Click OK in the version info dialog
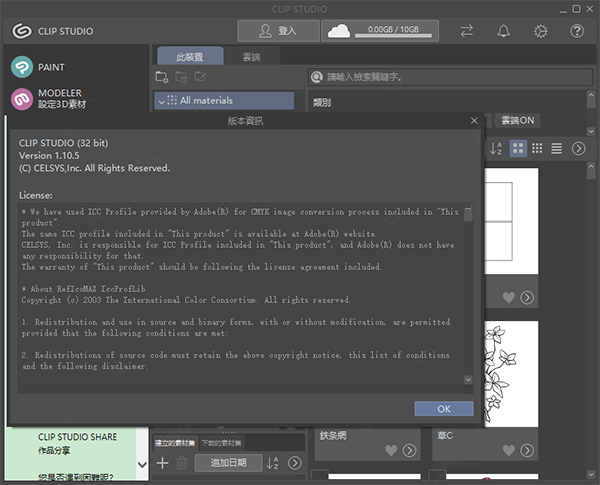 tap(443, 408)
